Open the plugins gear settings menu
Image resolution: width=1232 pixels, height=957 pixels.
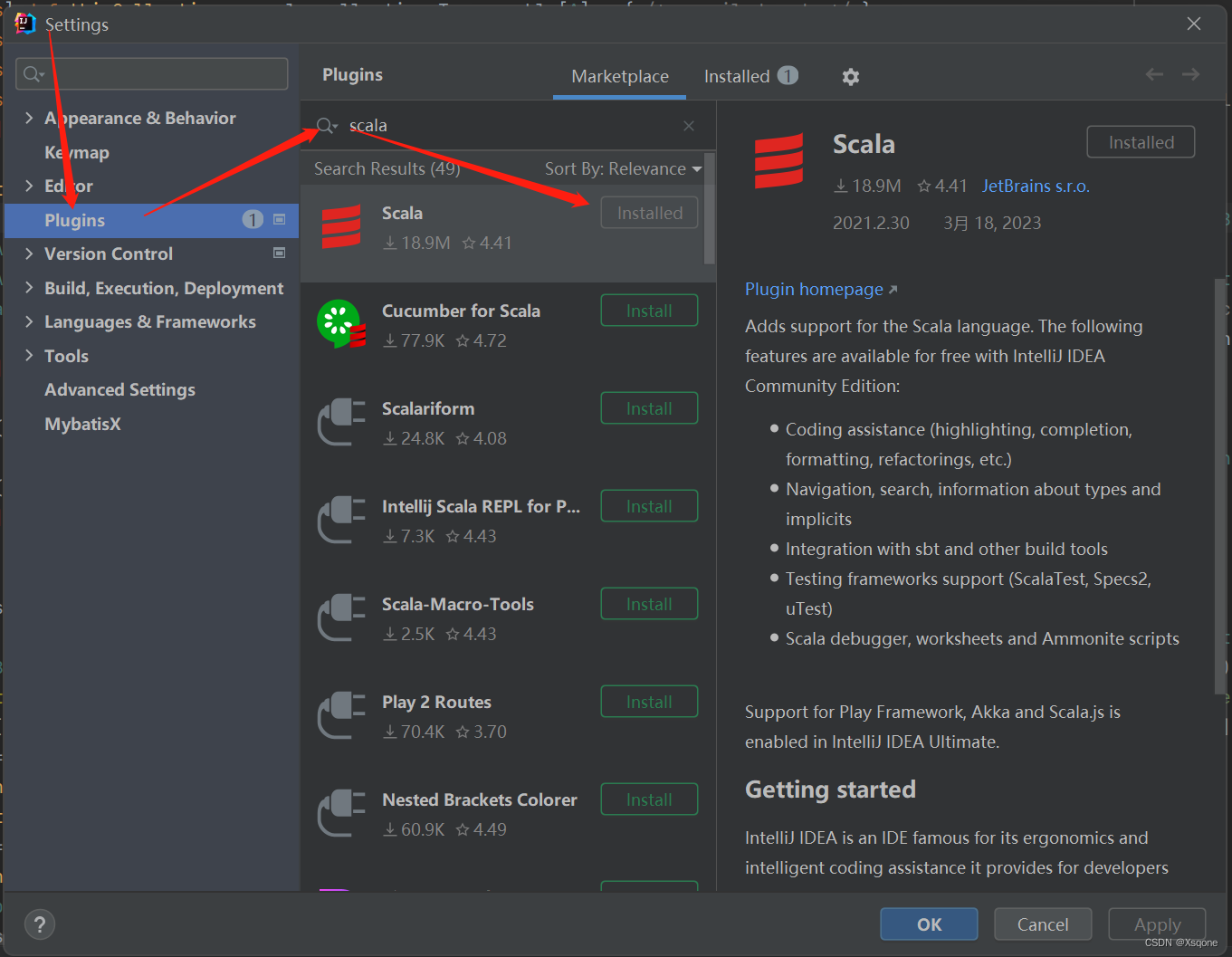point(850,77)
